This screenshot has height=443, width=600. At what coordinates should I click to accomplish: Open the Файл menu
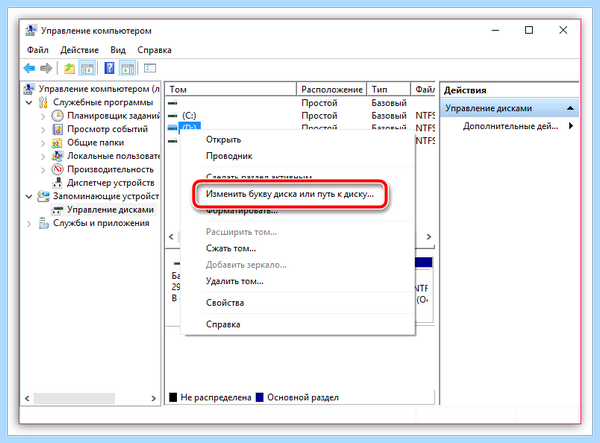(x=38, y=50)
